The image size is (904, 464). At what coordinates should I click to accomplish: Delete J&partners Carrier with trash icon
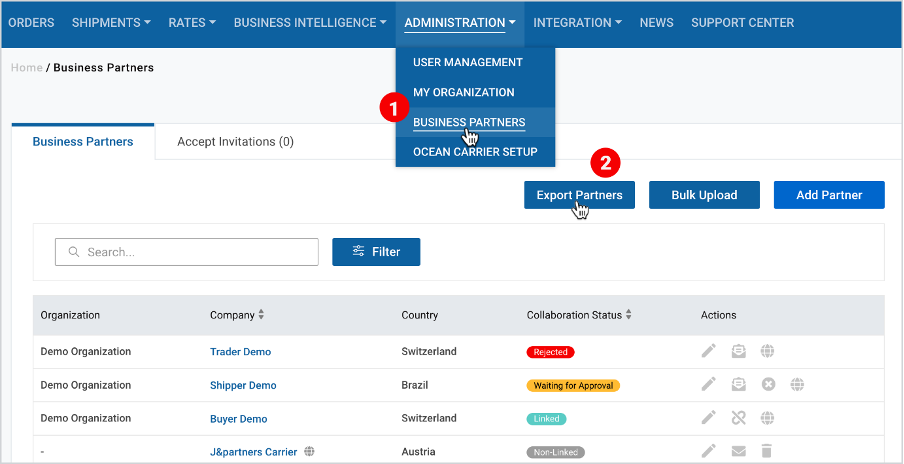(766, 451)
